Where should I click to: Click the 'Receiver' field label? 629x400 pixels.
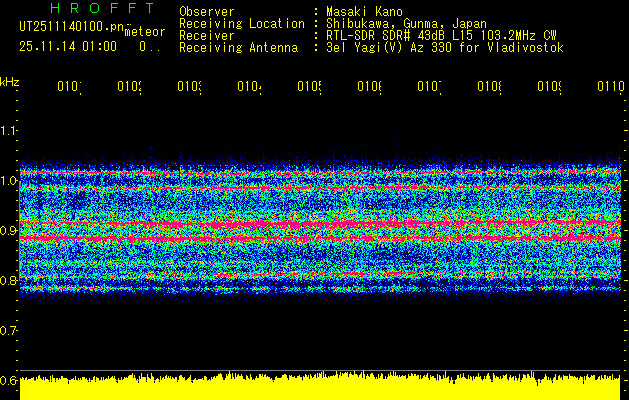pyautogui.click(x=207, y=36)
